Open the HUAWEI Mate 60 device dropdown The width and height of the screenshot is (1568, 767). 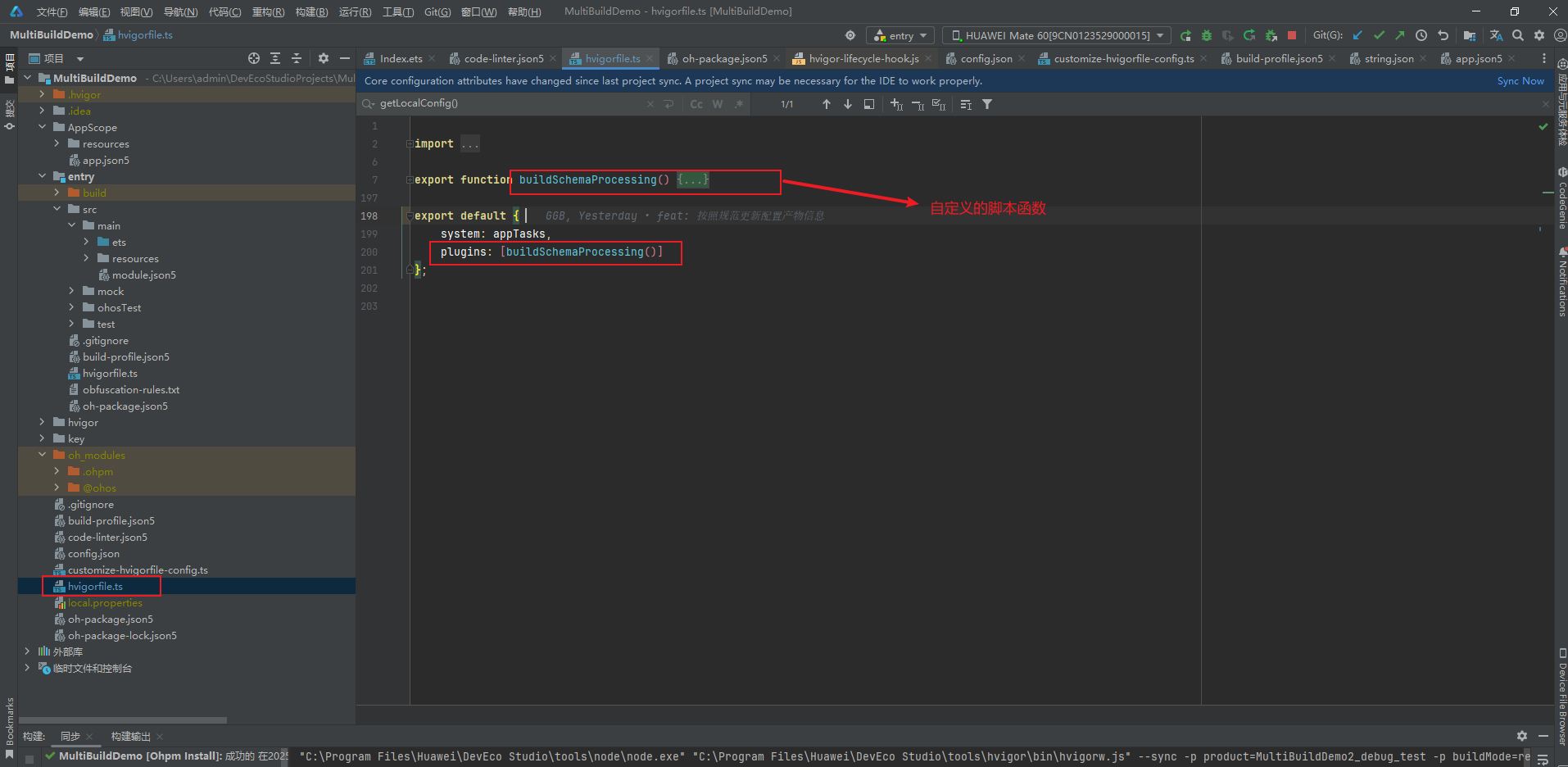tap(1057, 35)
